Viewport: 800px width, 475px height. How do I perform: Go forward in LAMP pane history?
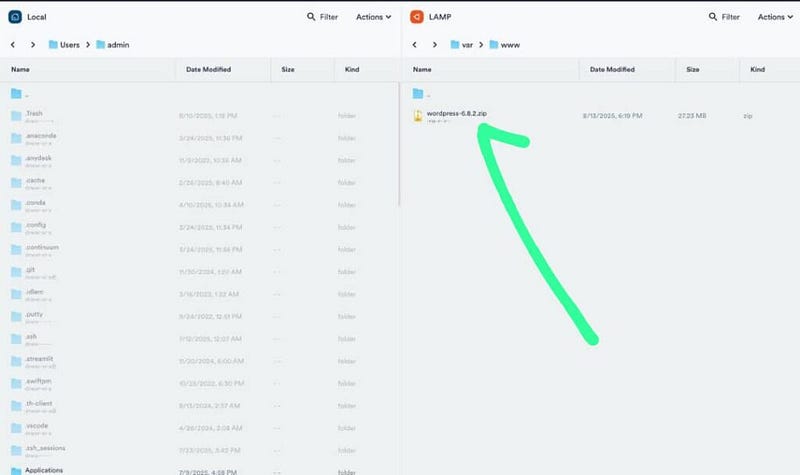pos(434,45)
